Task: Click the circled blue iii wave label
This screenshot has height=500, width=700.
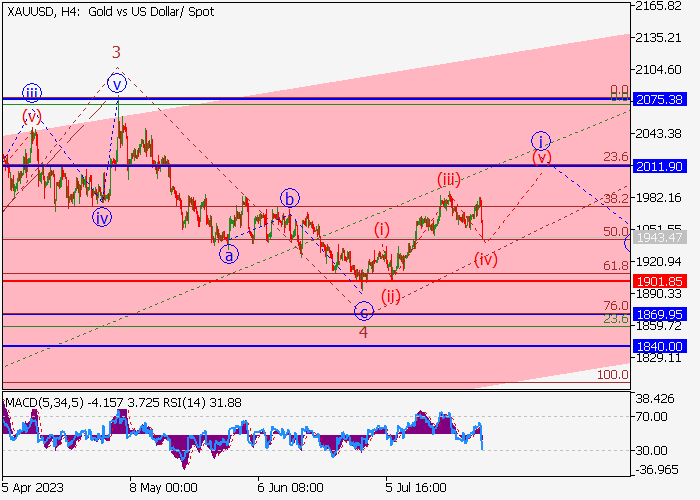Action: tap(32, 93)
